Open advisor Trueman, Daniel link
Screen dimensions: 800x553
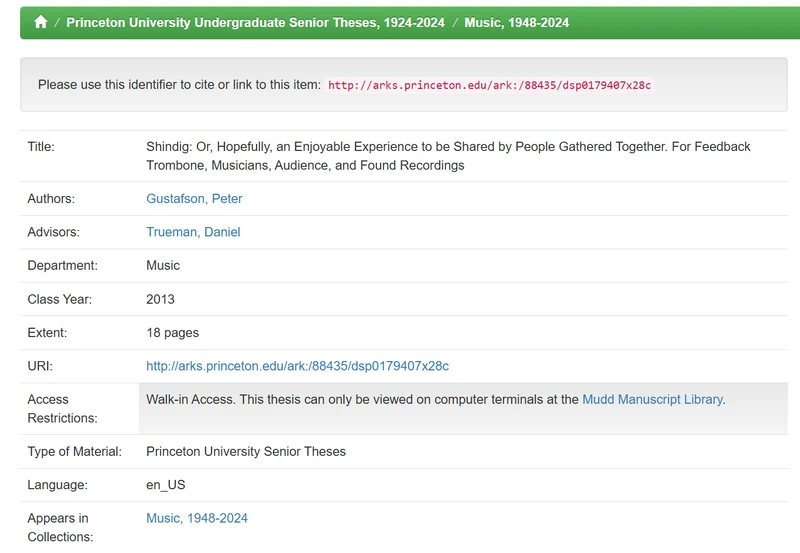tap(193, 232)
